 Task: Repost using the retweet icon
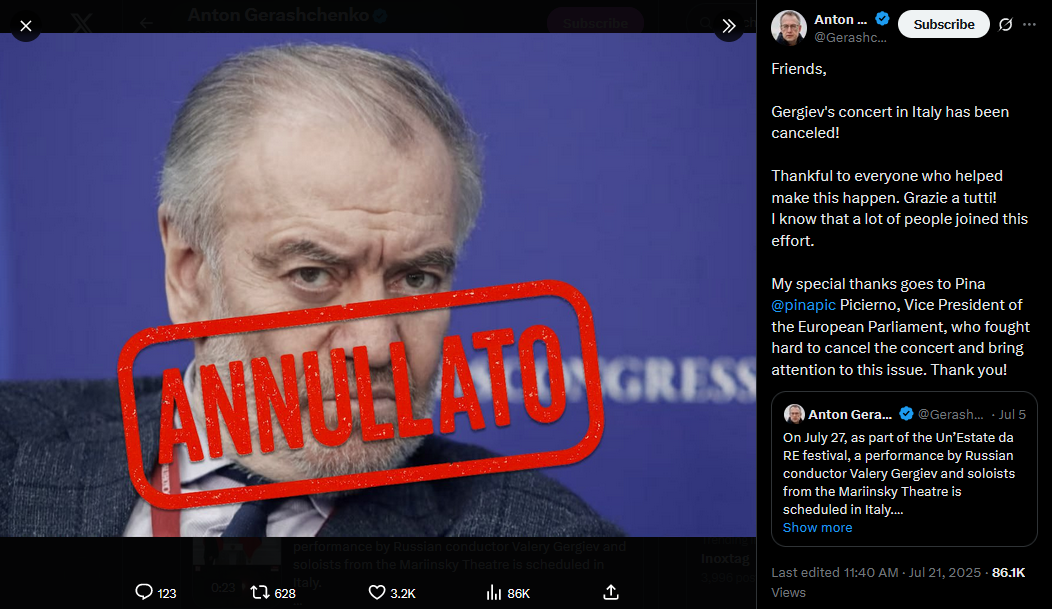(259, 592)
